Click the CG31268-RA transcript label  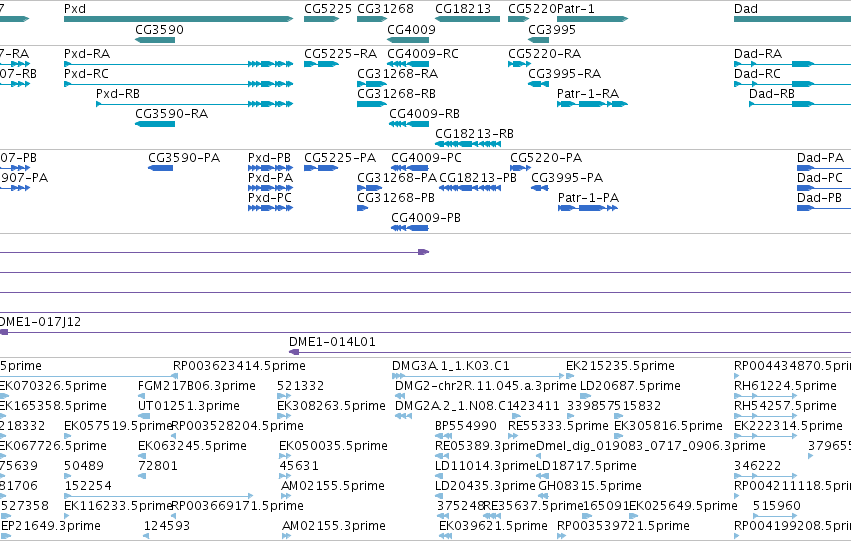click(x=398, y=74)
